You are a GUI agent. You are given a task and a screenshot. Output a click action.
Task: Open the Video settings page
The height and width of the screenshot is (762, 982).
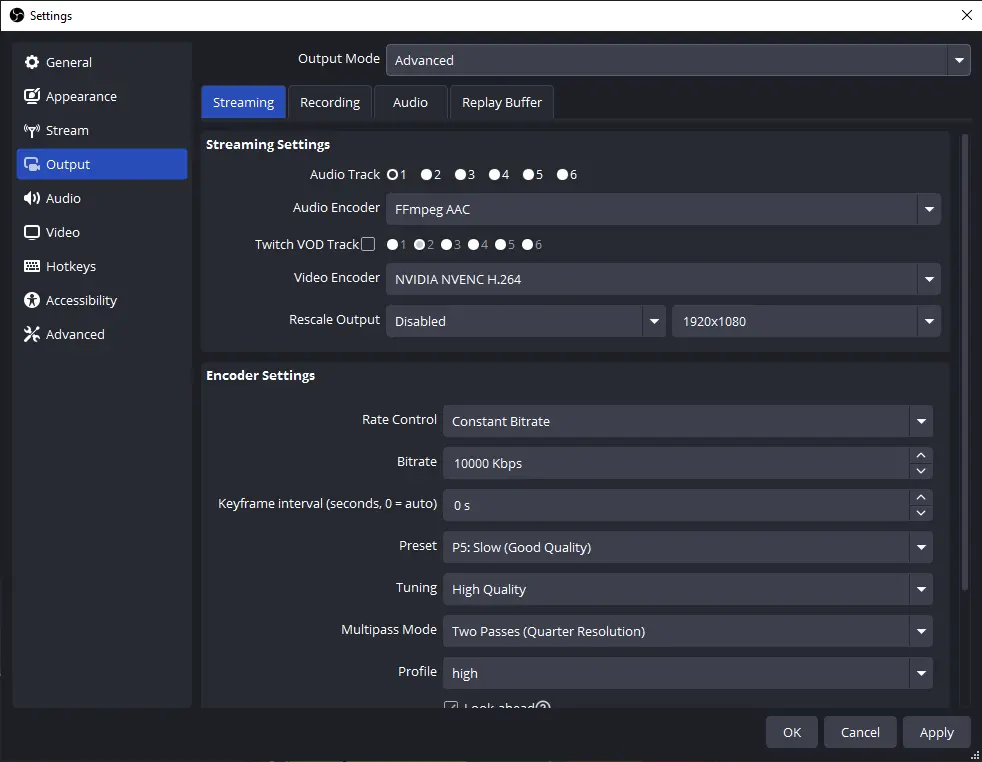[102, 232]
